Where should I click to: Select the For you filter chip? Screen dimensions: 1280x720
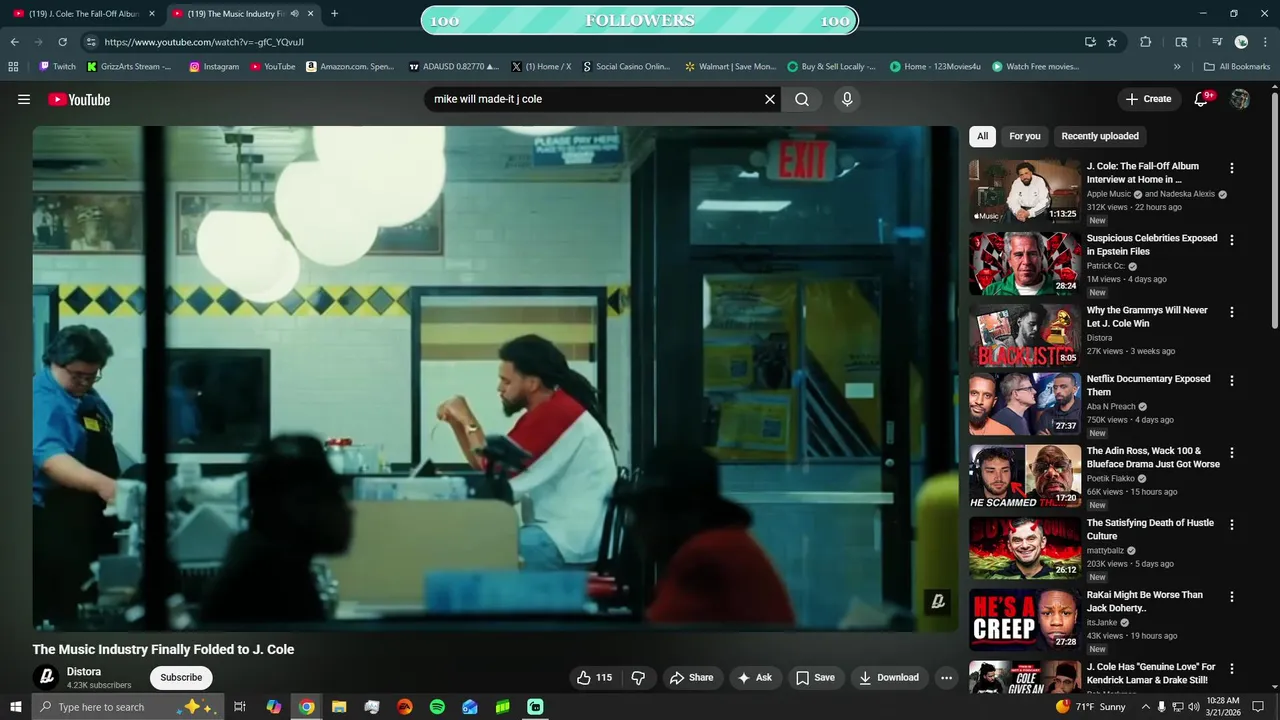click(x=1025, y=136)
